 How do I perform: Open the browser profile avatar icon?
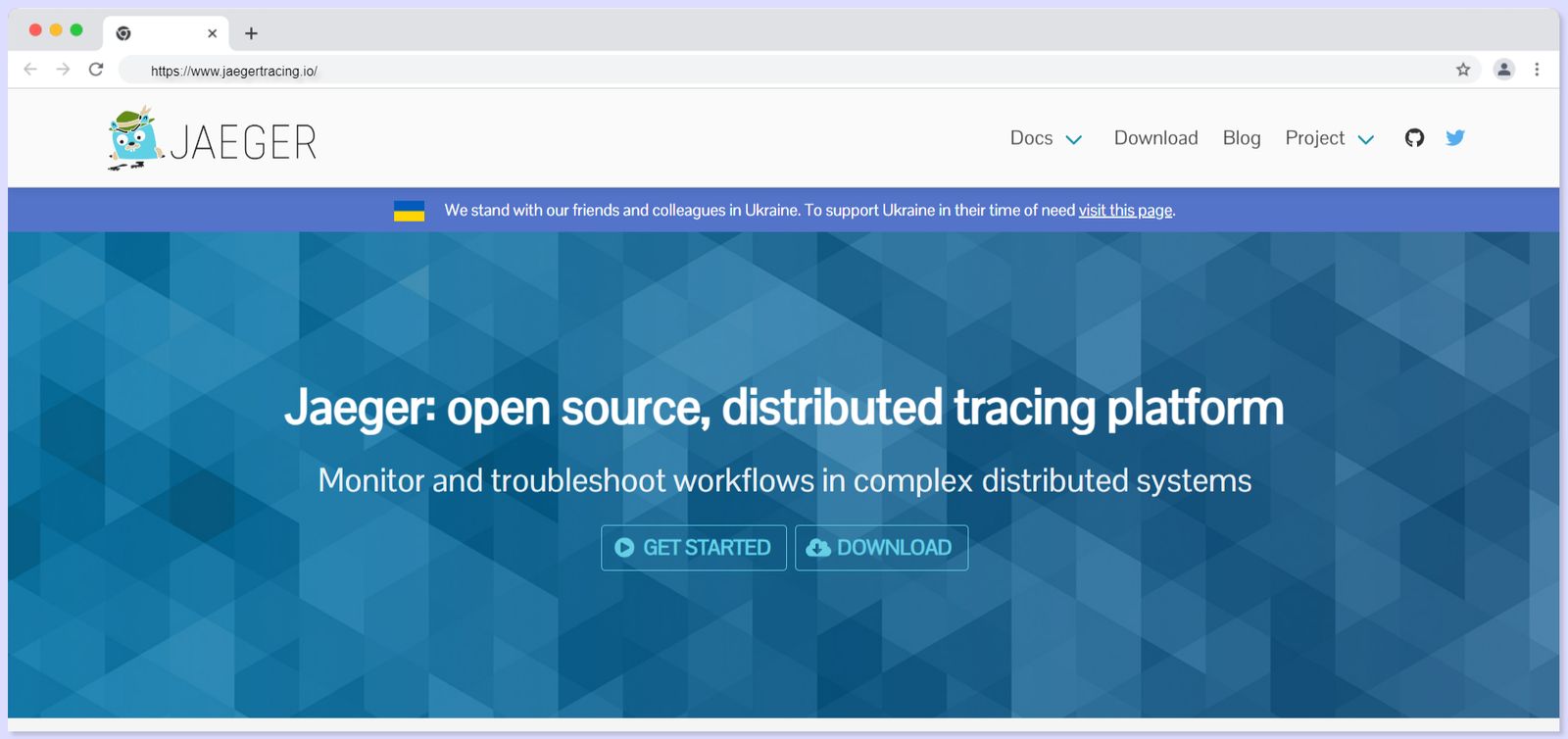click(1503, 70)
